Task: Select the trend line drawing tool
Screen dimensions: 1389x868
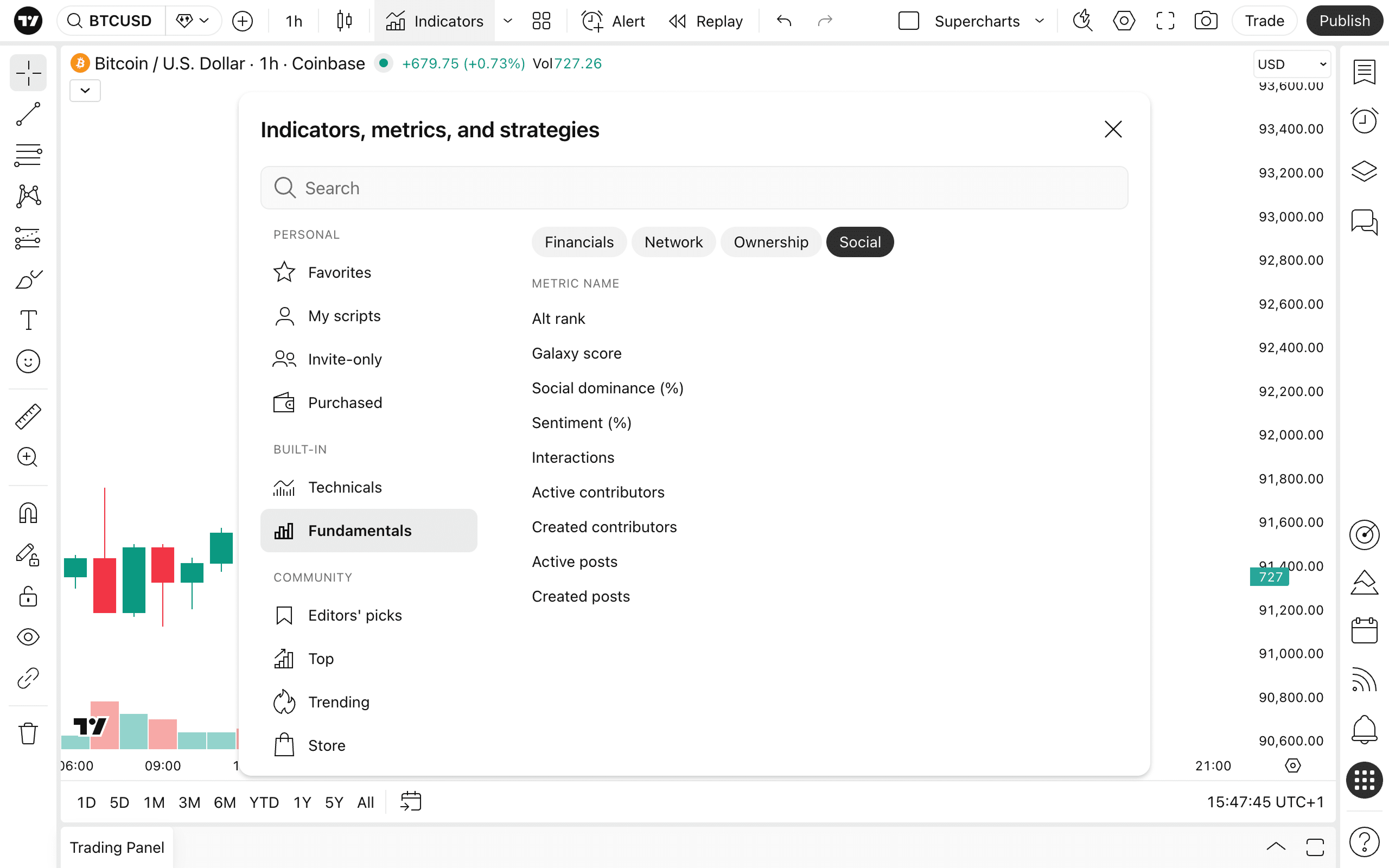Action: click(x=28, y=114)
